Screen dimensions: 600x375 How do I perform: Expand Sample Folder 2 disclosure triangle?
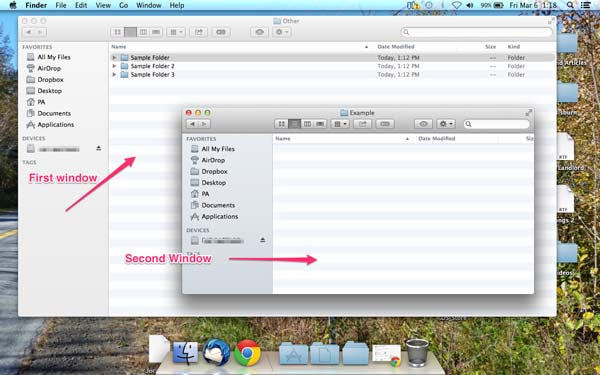114,66
